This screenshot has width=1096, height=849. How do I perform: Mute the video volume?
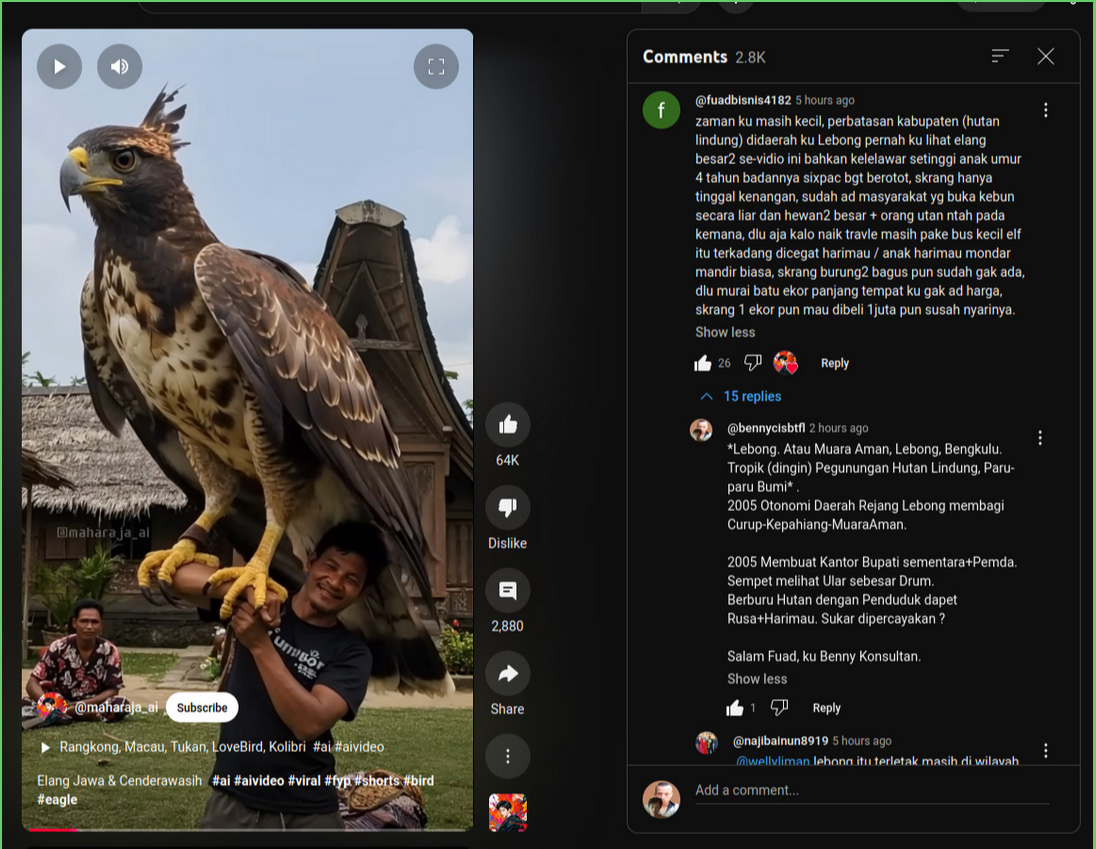tap(120, 66)
